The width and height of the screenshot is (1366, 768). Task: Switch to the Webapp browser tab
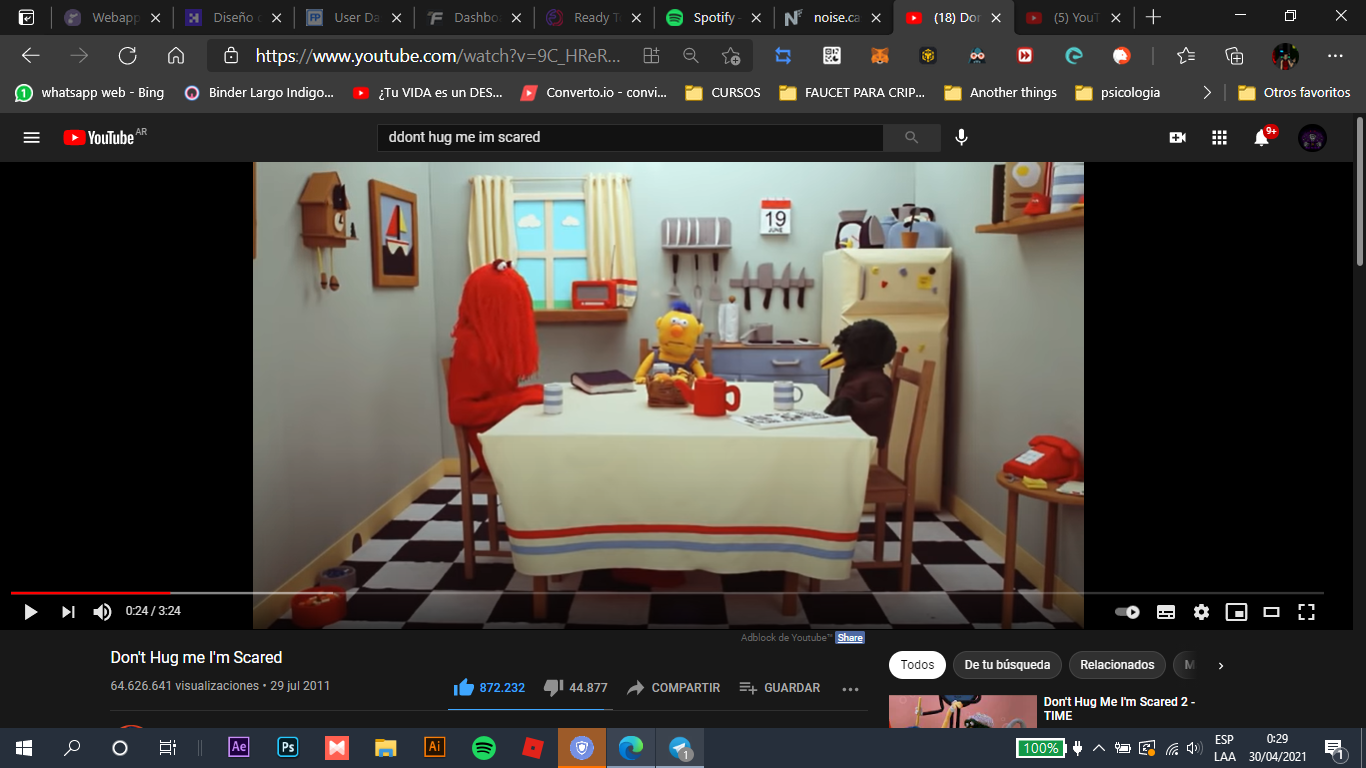point(112,17)
